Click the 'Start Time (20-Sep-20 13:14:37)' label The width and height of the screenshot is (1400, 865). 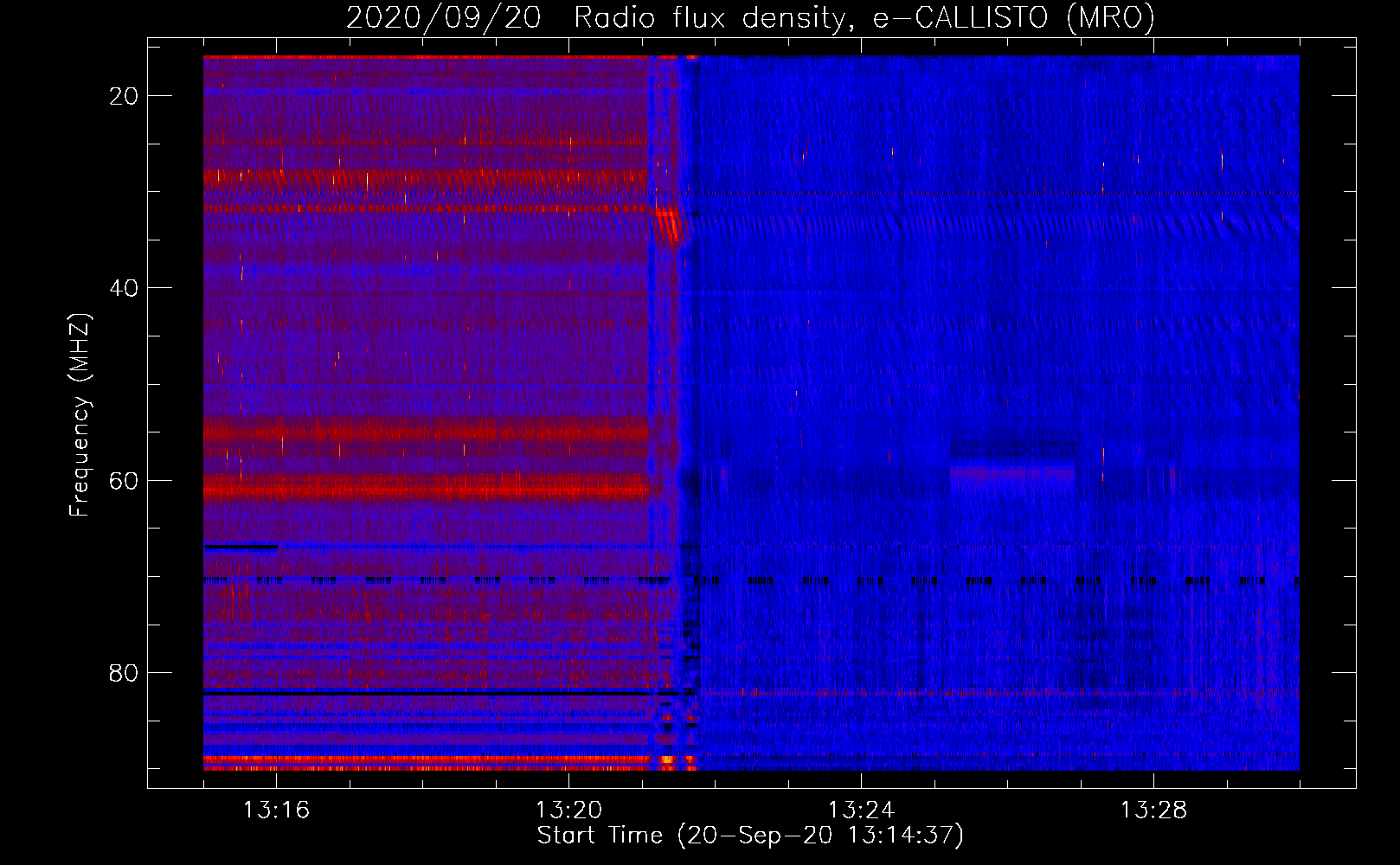(x=750, y=836)
